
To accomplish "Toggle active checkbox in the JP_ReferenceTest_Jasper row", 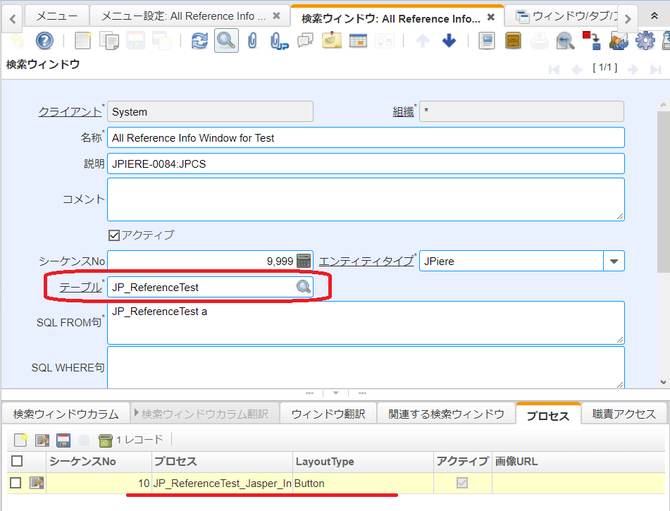I will click(462, 483).
